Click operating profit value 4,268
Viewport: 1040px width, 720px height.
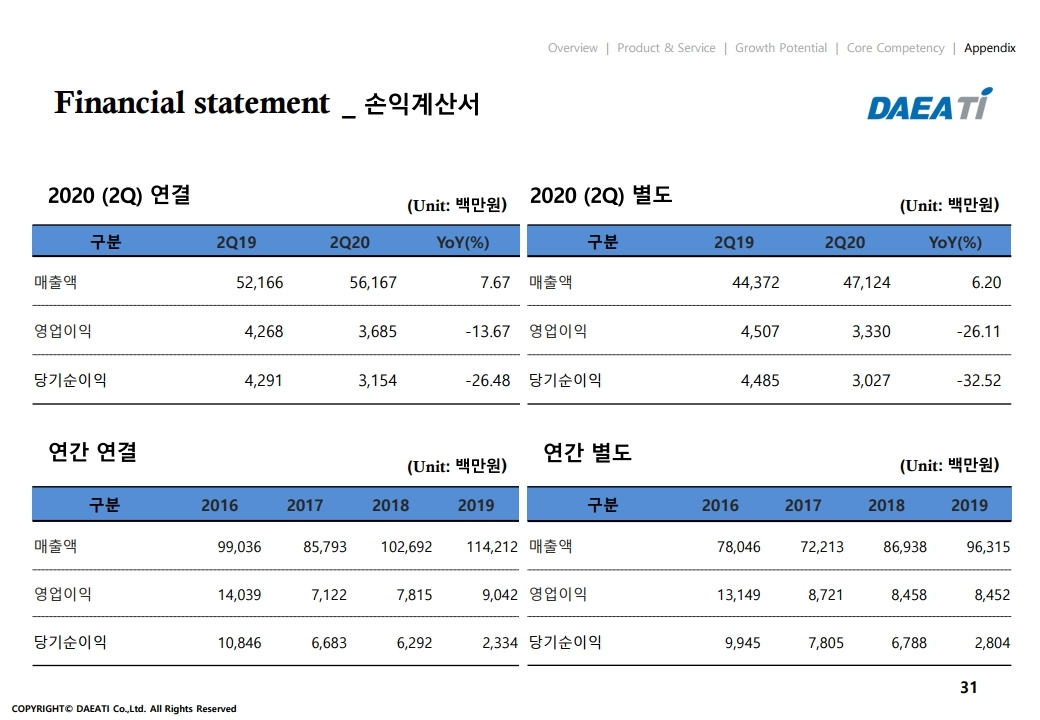tap(263, 331)
